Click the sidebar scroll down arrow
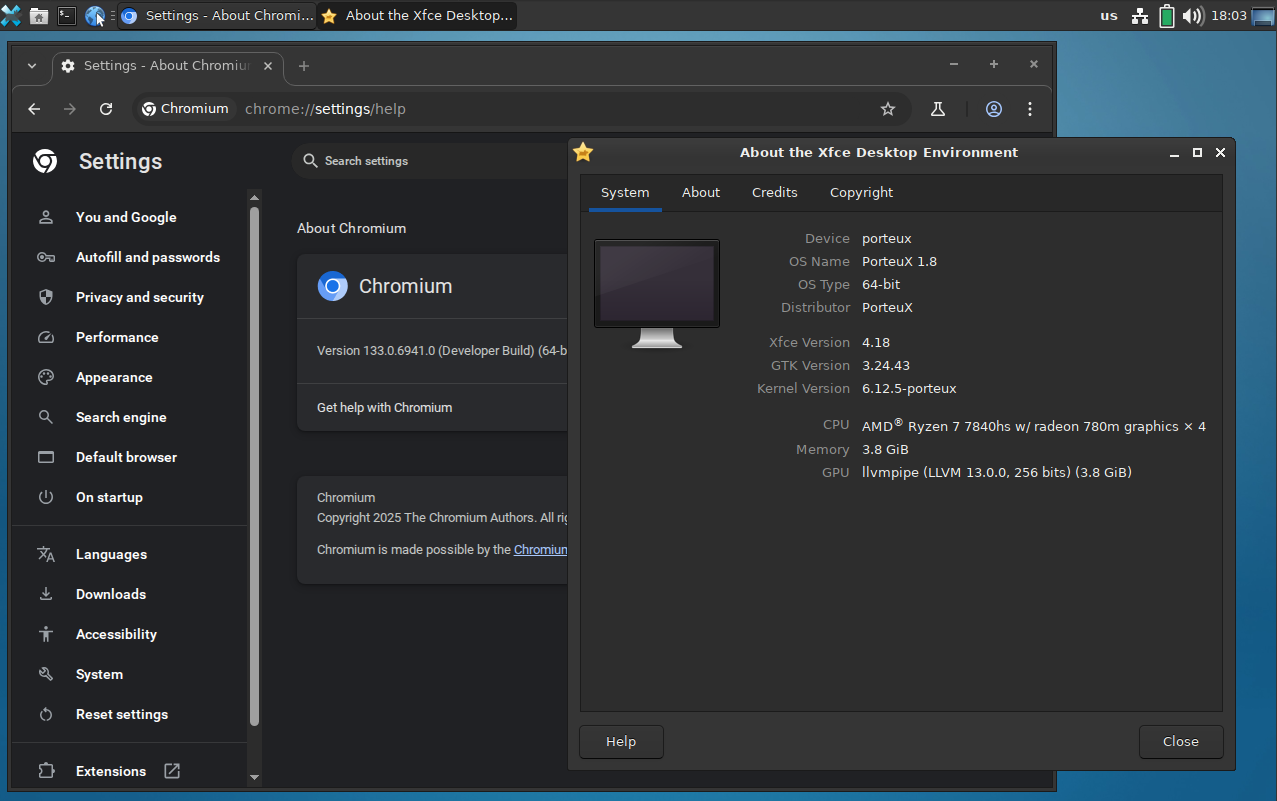 [254, 777]
